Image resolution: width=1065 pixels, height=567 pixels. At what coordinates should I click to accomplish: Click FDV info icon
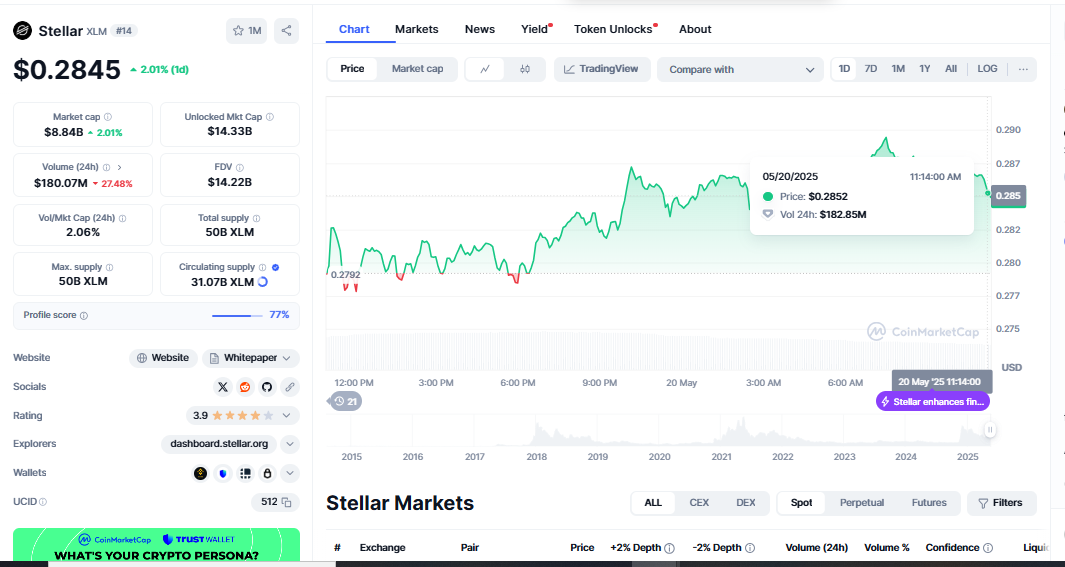point(240,167)
